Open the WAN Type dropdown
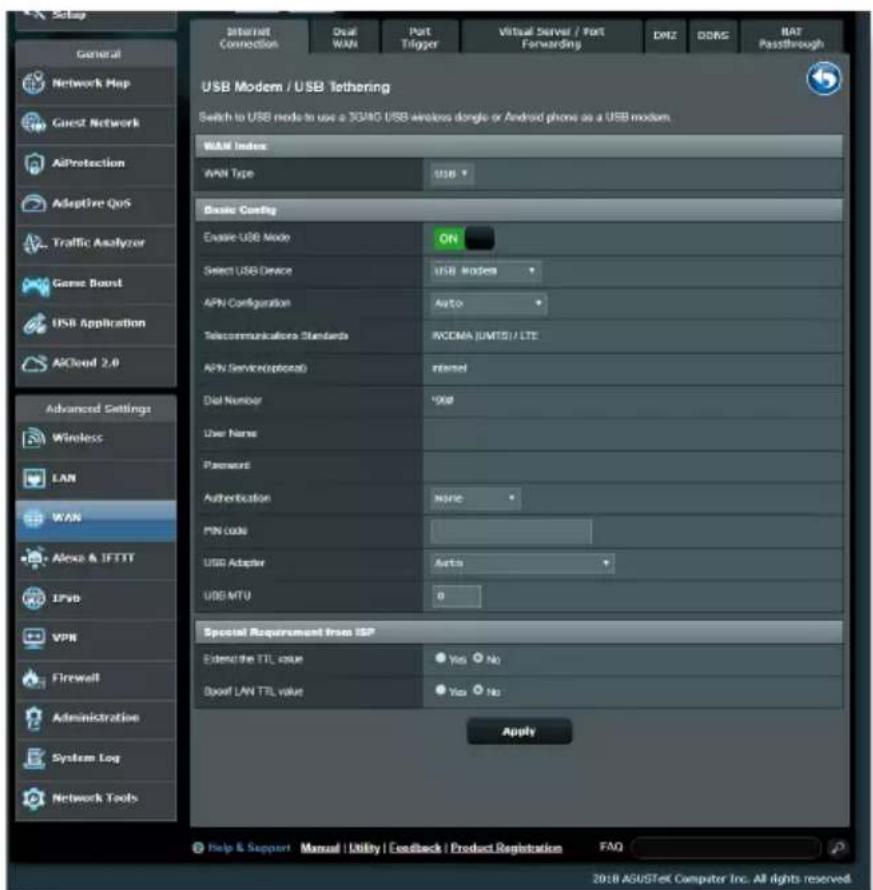873x890 pixels. tap(451, 174)
